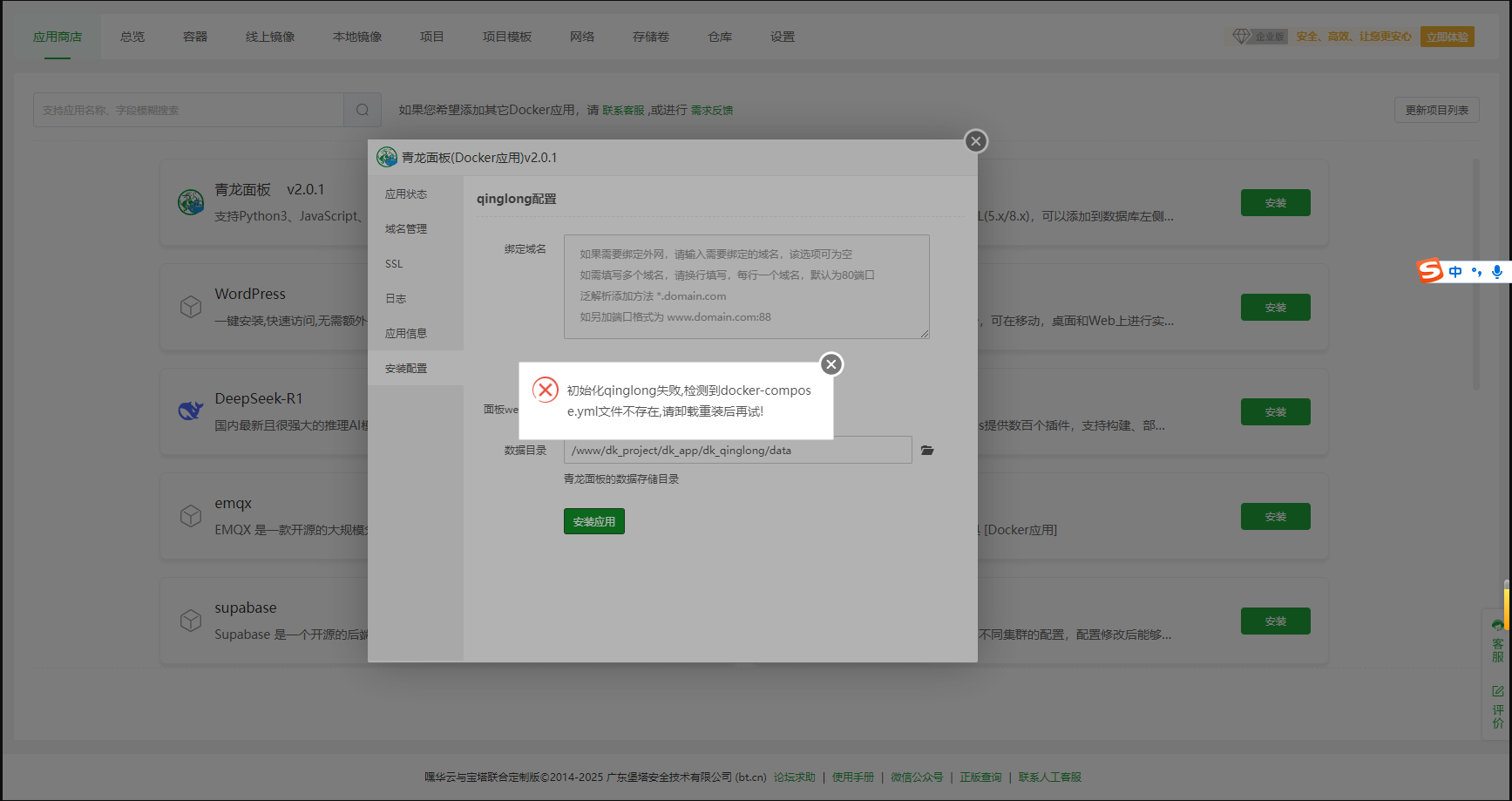Switch to 本地镜像 tab
1512x801 pixels.
tap(357, 37)
